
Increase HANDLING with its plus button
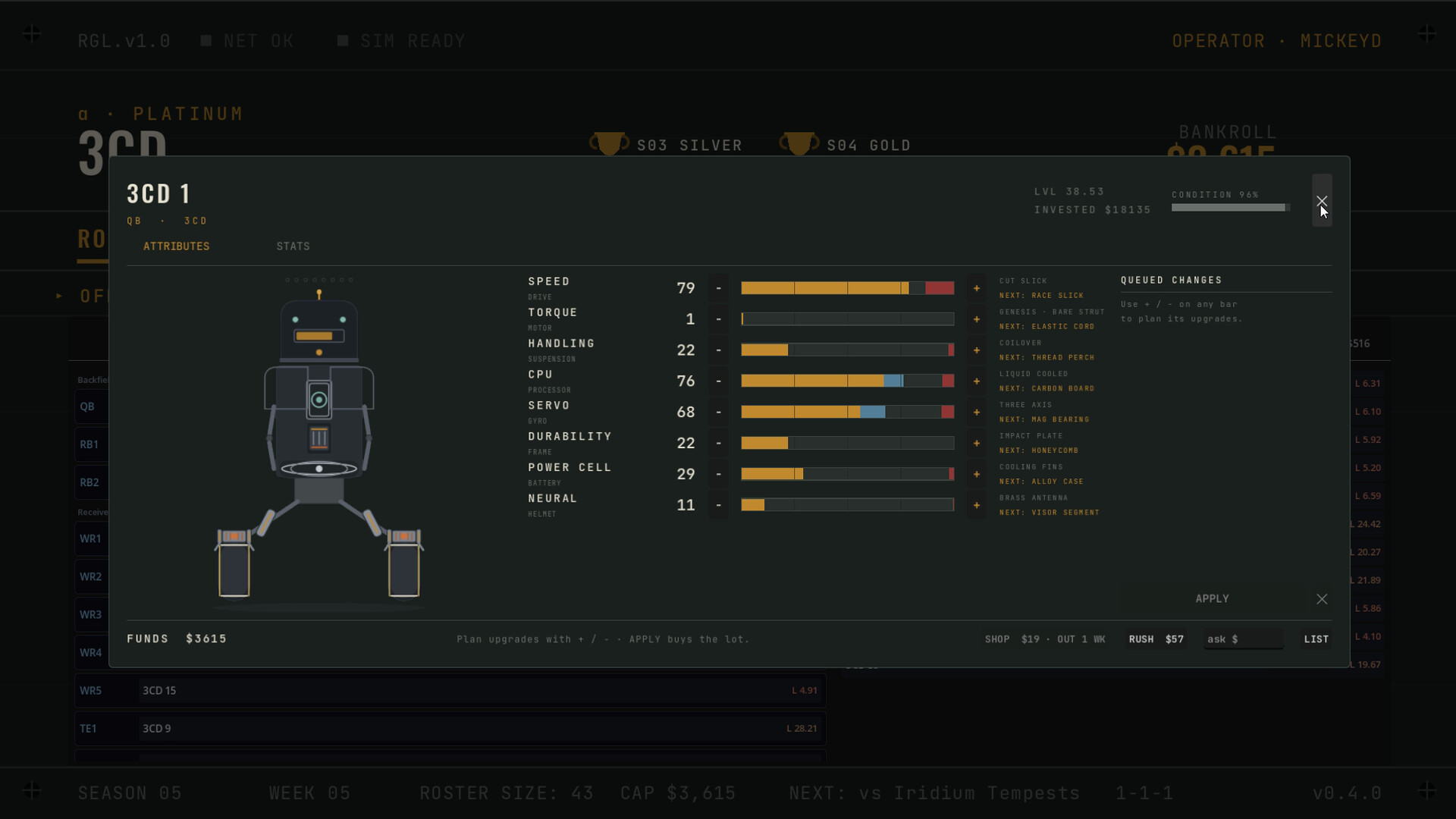977,350
